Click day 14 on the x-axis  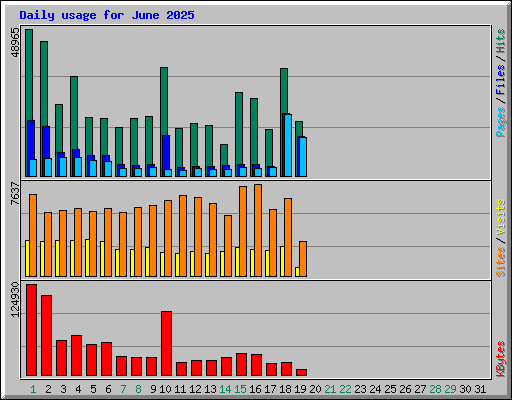(225, 389)
